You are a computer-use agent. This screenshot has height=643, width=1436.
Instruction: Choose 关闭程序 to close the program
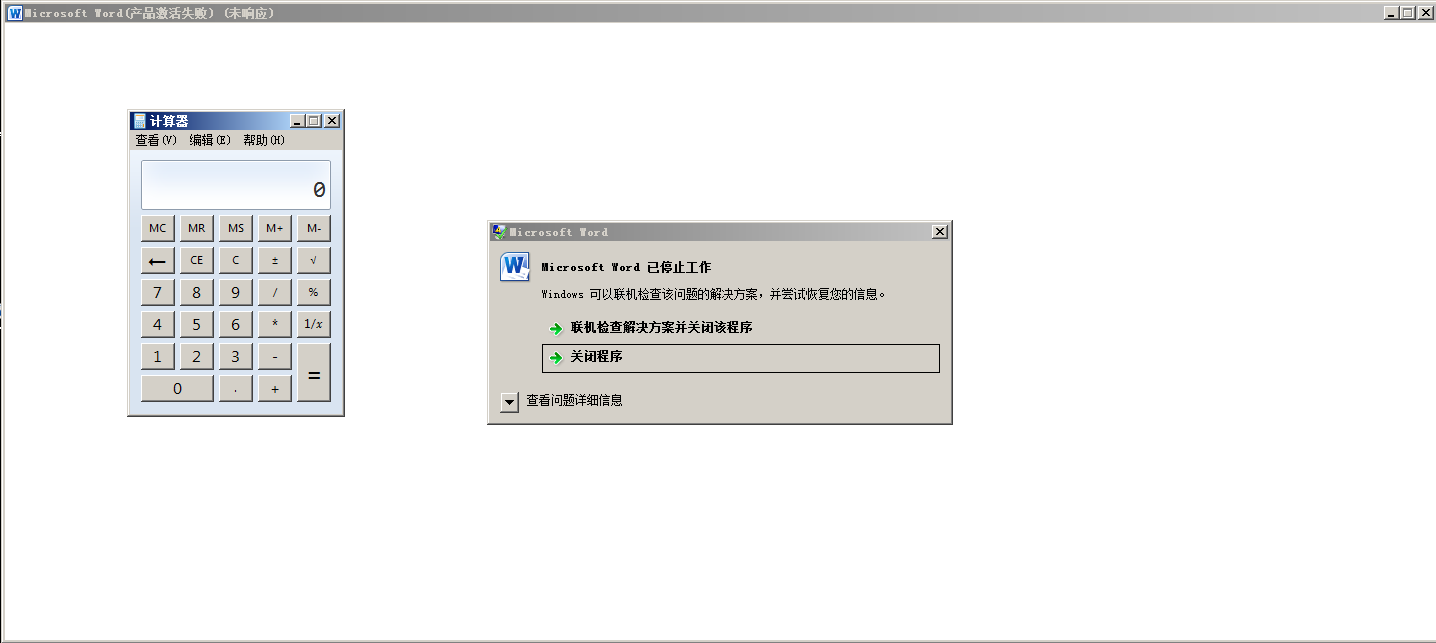tap(741, 358)
